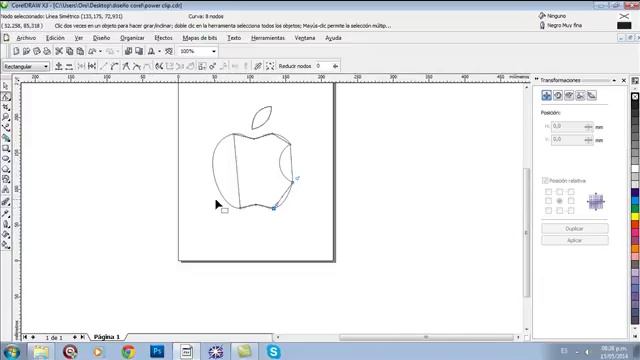Click the New document icon

point(16,51)
